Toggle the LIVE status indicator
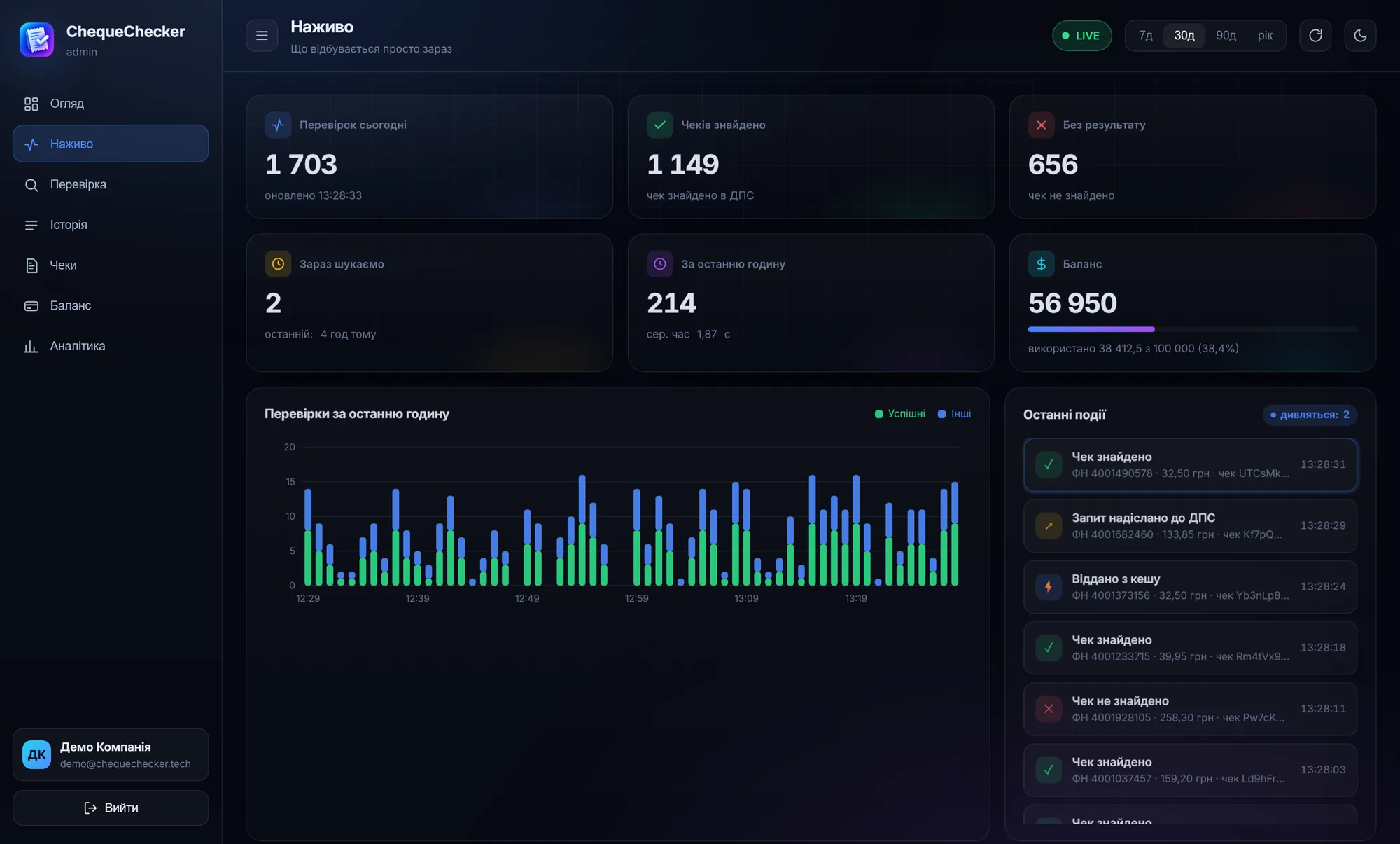Viewport: 1400px width, 844px height. click(x=1081, y=36)
